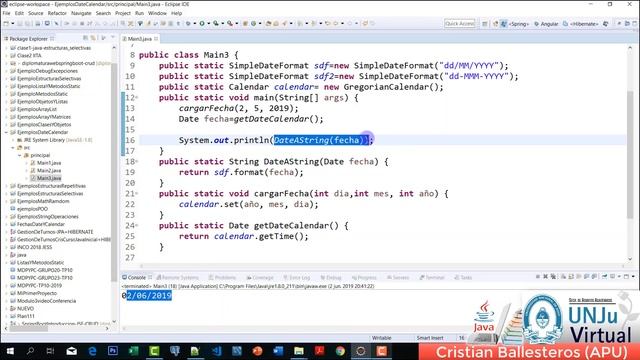Click the Remove Launch console icon
The height and width of the screenshot is (360, 640).
tap(545, 277)
